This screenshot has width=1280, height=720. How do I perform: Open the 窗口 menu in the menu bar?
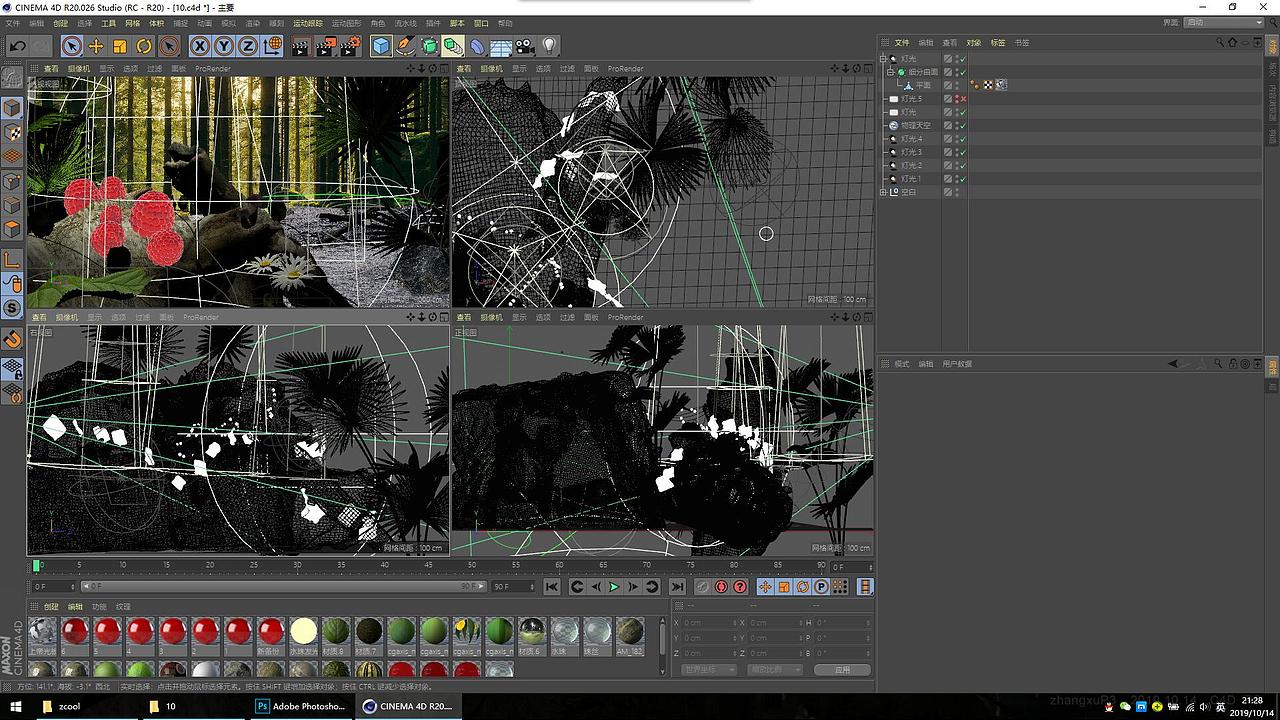coord(481,23)
